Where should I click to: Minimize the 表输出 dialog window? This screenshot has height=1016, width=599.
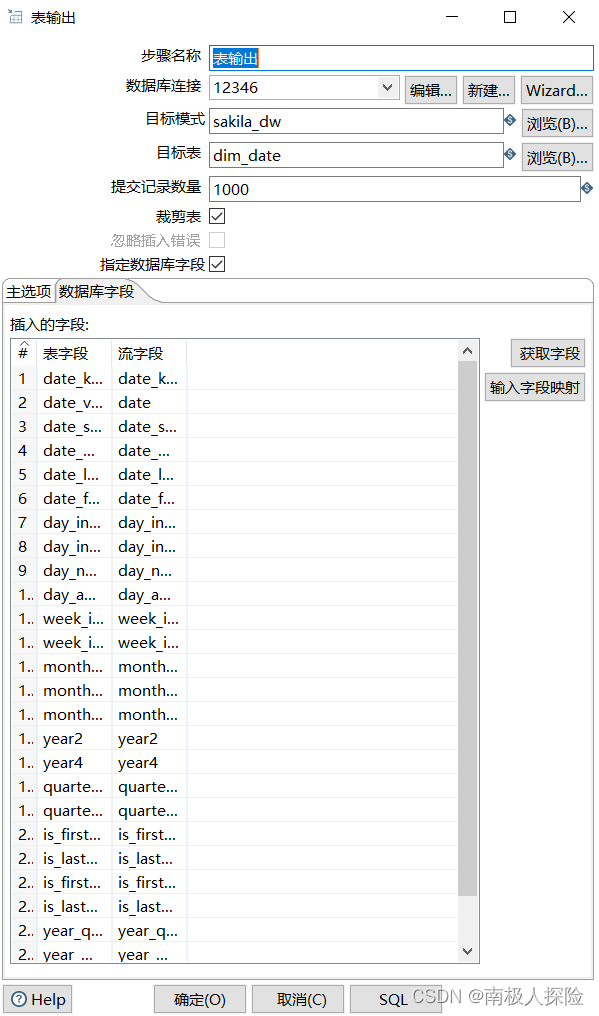452,17
